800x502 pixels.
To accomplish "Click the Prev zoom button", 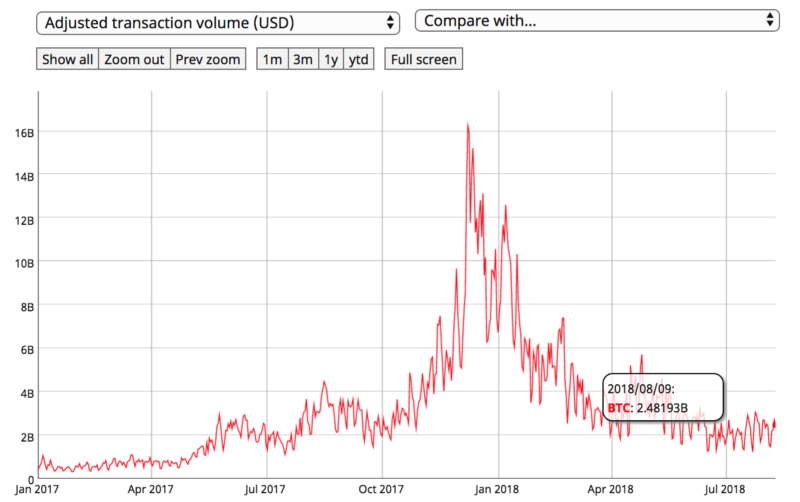I will pos(208,59).
